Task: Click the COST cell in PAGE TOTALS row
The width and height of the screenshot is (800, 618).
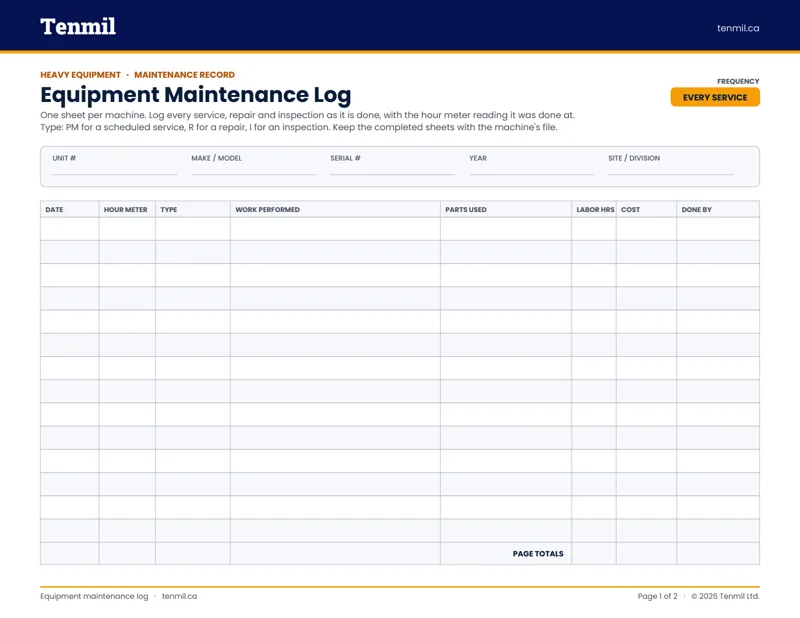Action: point(646,553)
